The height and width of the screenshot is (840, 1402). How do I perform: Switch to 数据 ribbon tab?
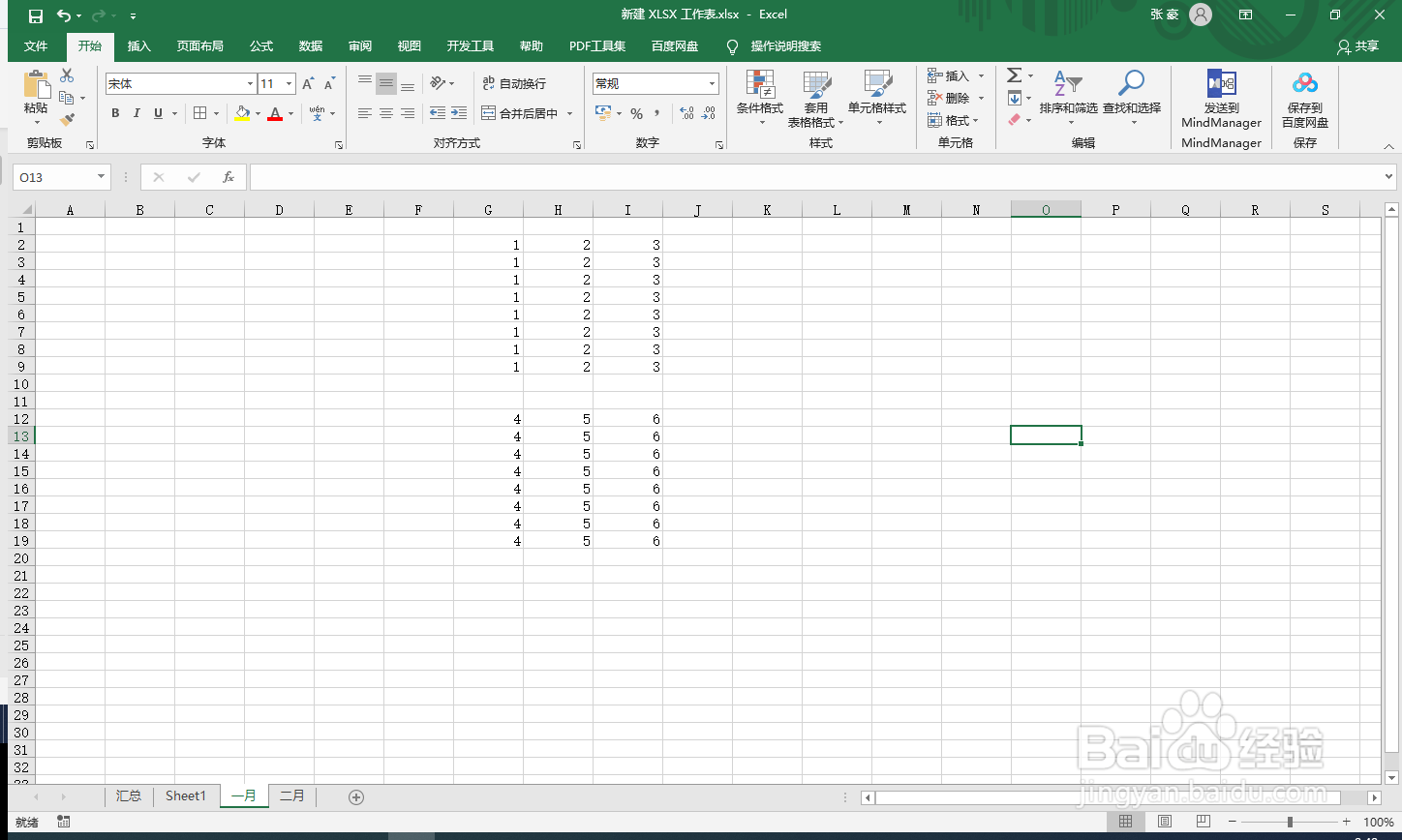[311, 45]
